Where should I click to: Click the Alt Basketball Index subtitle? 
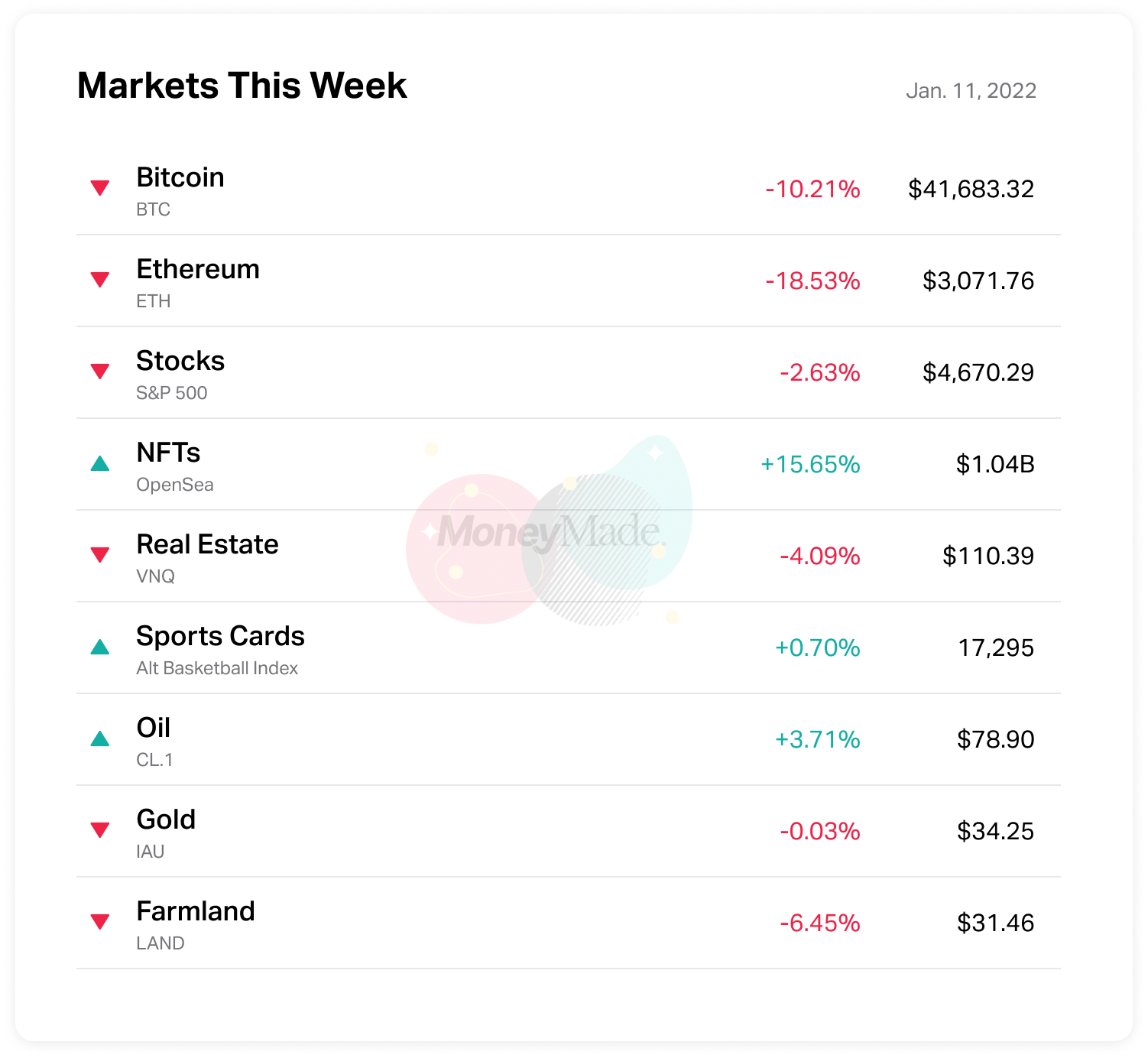217,668
